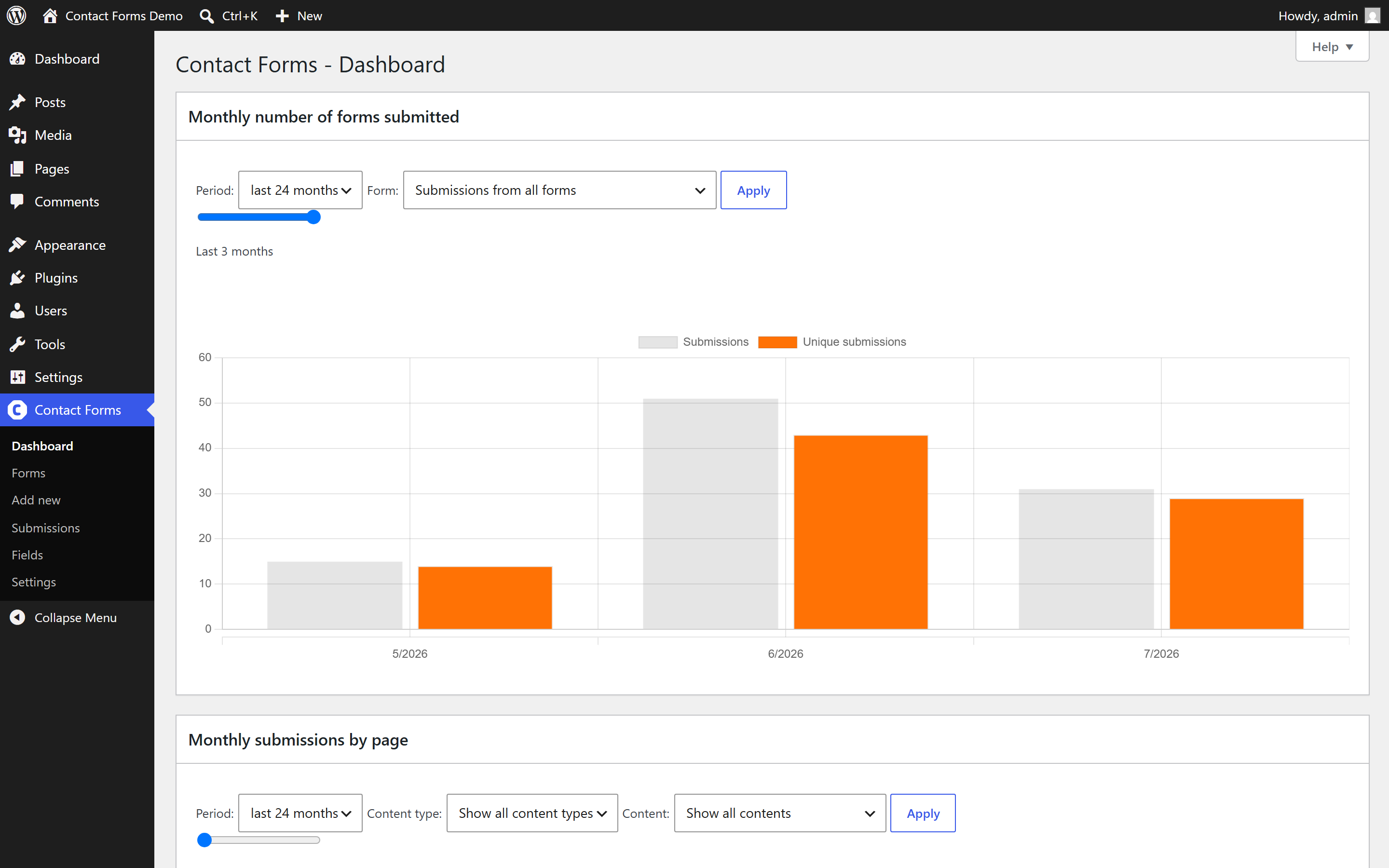The image size is (1389, 868).
Task: Open the 'Show all content types' dropdown
Action: [532, 814]
